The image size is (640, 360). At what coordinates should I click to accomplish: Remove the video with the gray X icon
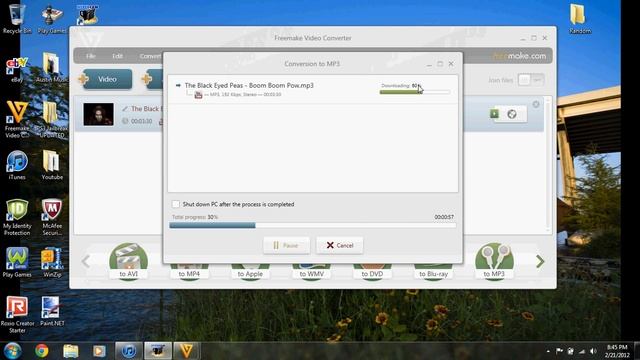[x=536, y=104]
